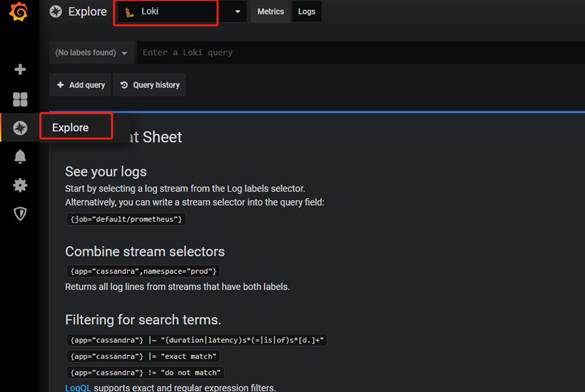Screen dimensions: 585x392
Task: Expand the data source dropdown arrow
Action: coord(237,12)
